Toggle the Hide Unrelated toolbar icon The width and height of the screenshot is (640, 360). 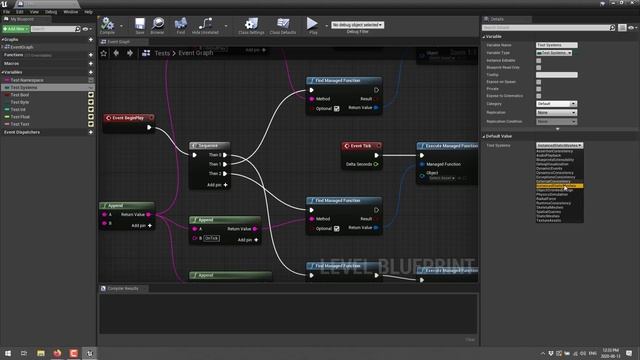(x=205, y=24)
